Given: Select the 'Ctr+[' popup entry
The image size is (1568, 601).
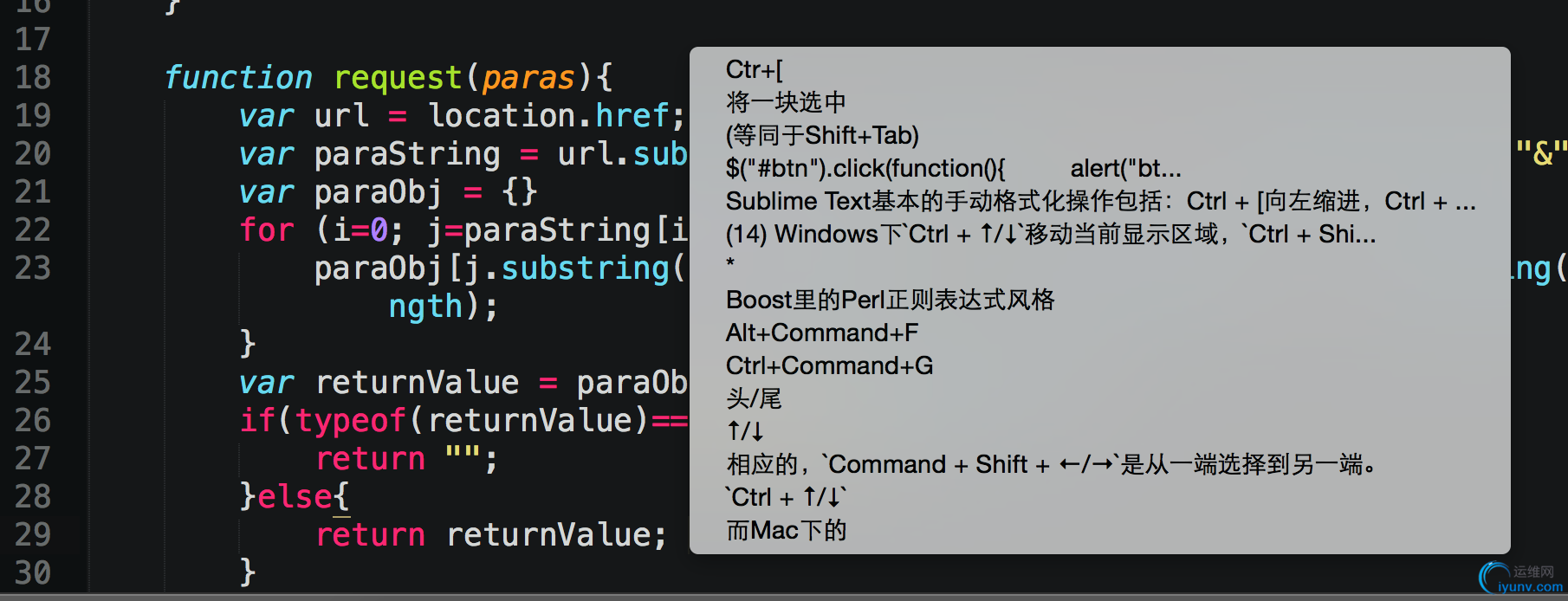Looking at the screenshot, I should pyautogui.click(x=1099, y=69).
